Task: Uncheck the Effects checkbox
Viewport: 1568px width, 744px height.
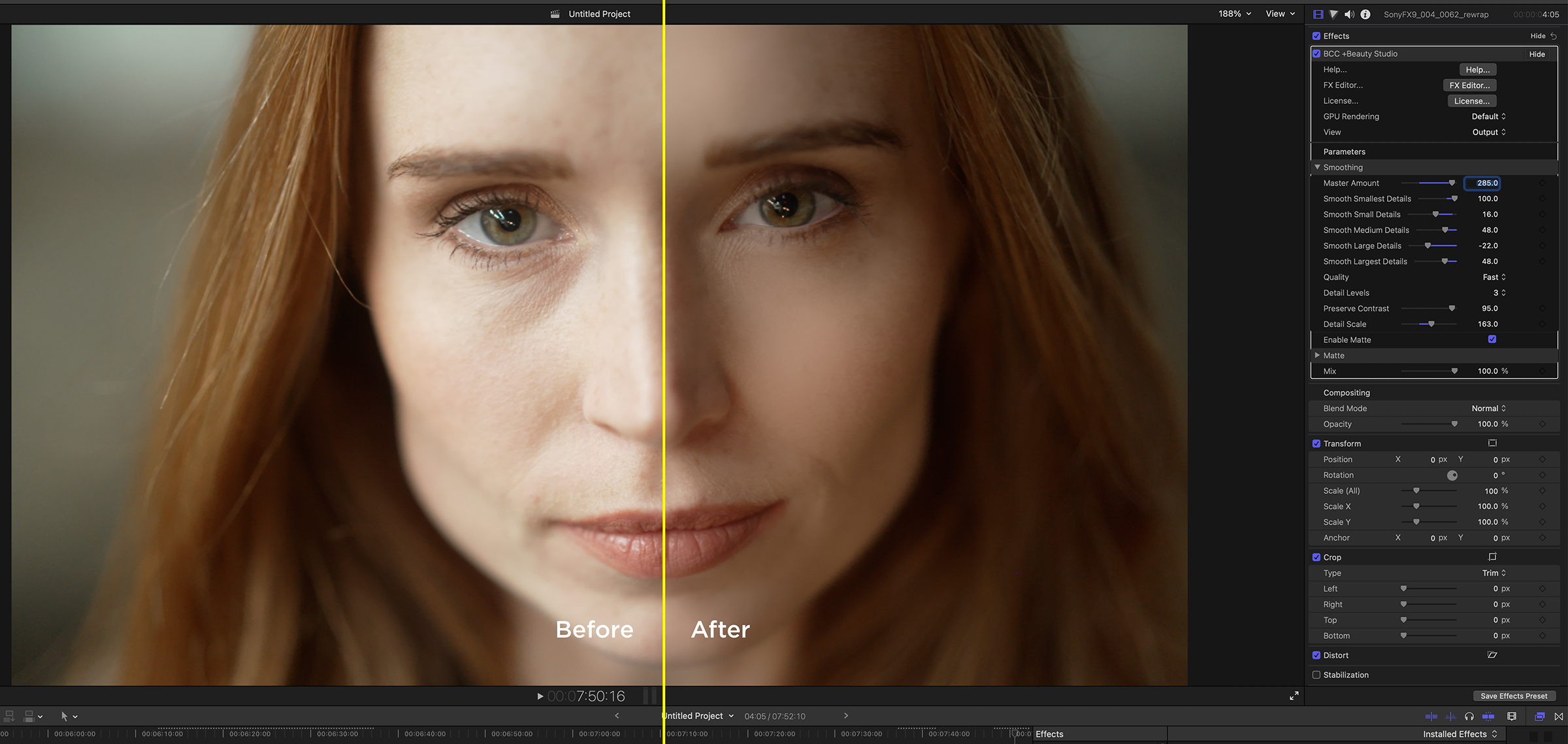Action: [1316, 37]
